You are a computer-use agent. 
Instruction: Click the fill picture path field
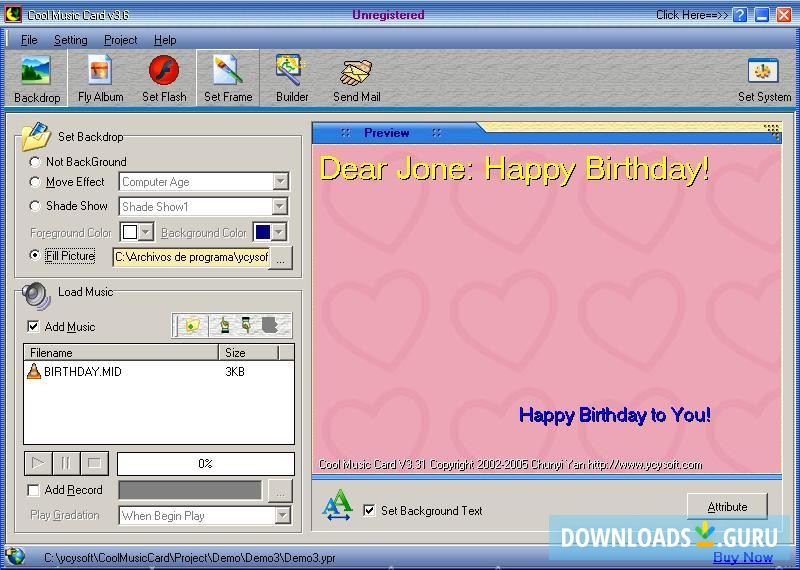point(191,257)
